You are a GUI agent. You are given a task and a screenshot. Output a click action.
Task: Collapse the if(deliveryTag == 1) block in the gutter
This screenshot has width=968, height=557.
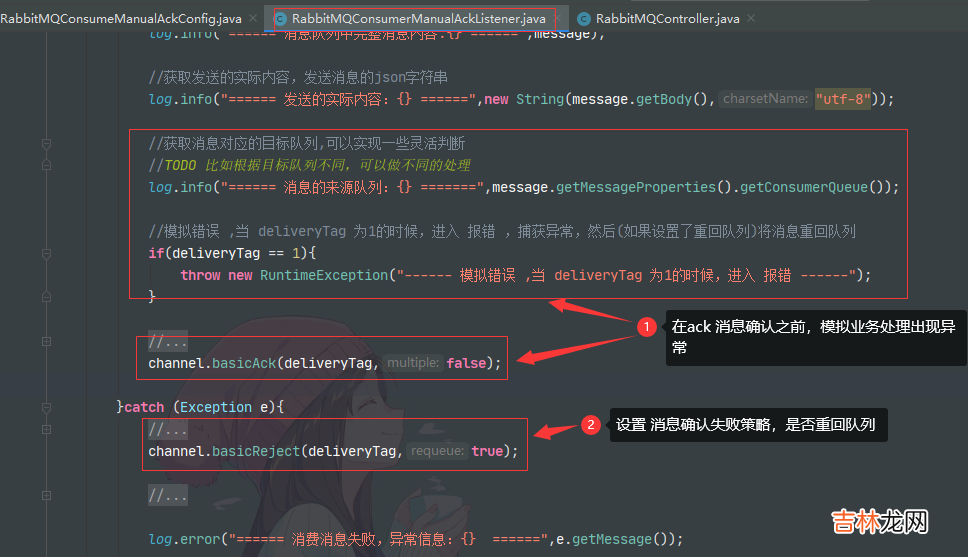click(46, 253)
